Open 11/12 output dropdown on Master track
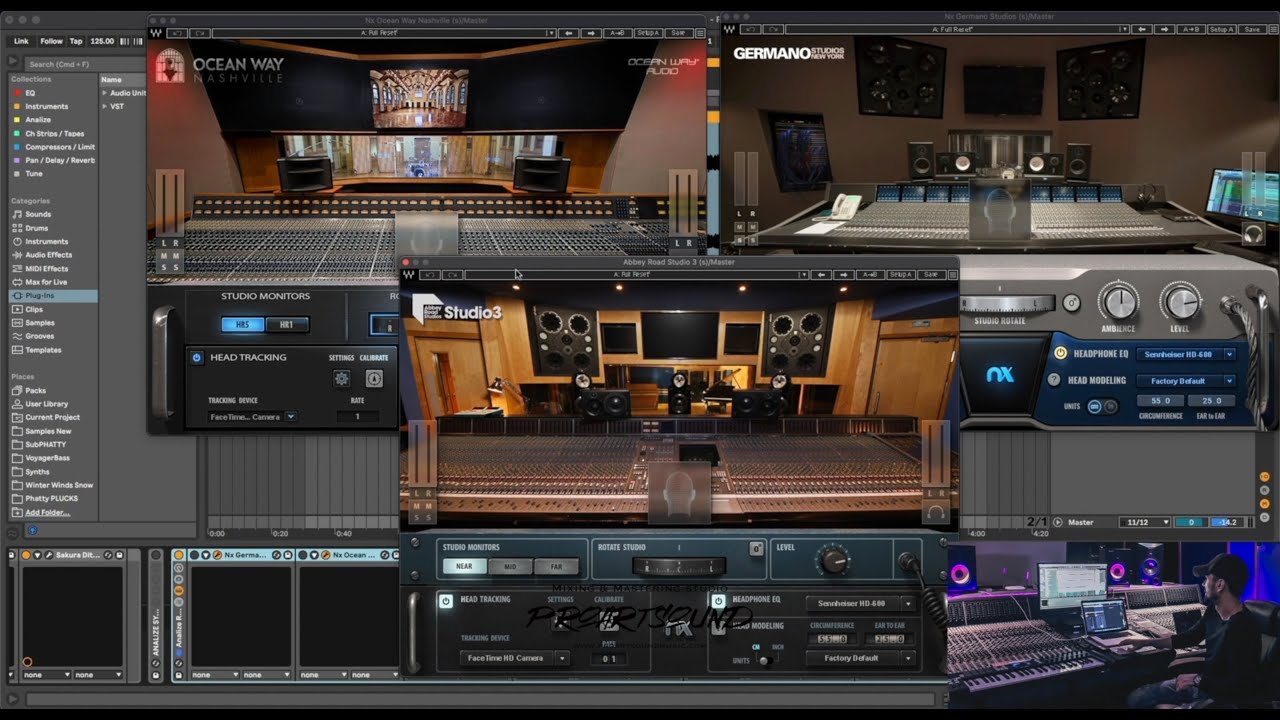 pos(1145,522)
